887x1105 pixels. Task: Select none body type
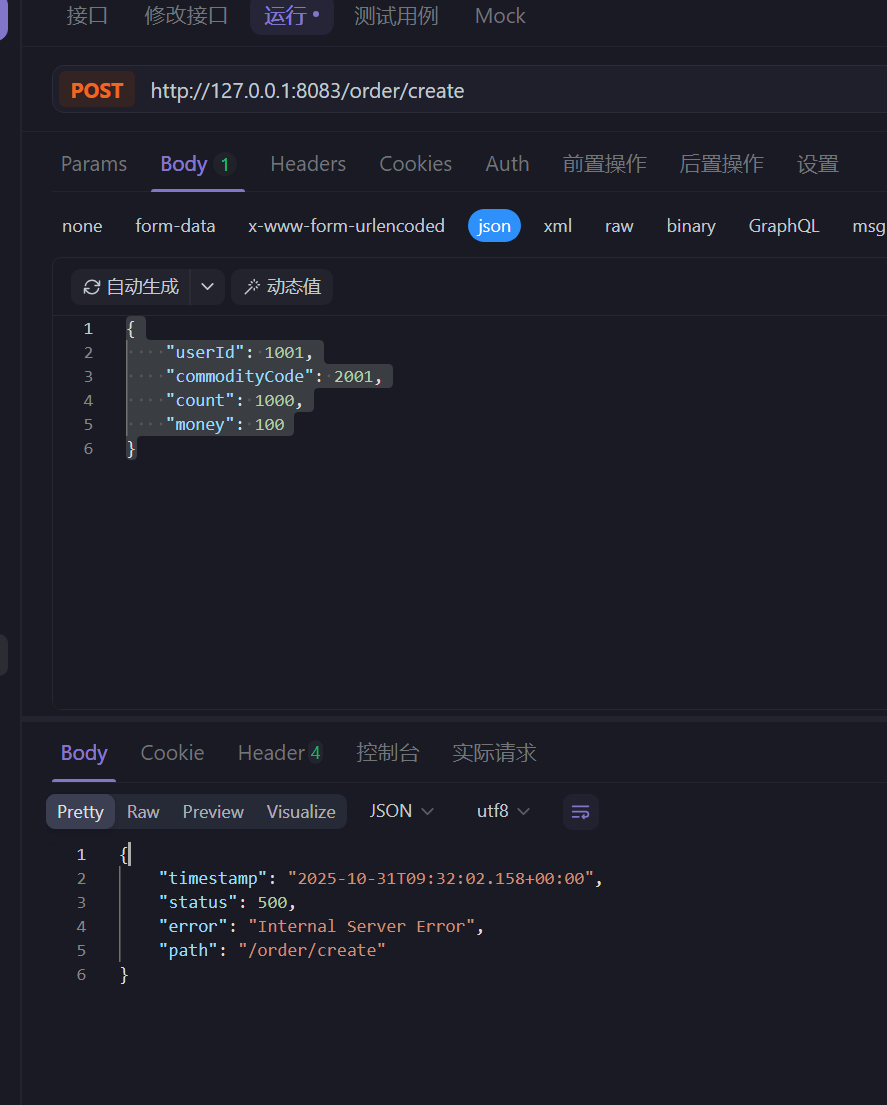82,226
